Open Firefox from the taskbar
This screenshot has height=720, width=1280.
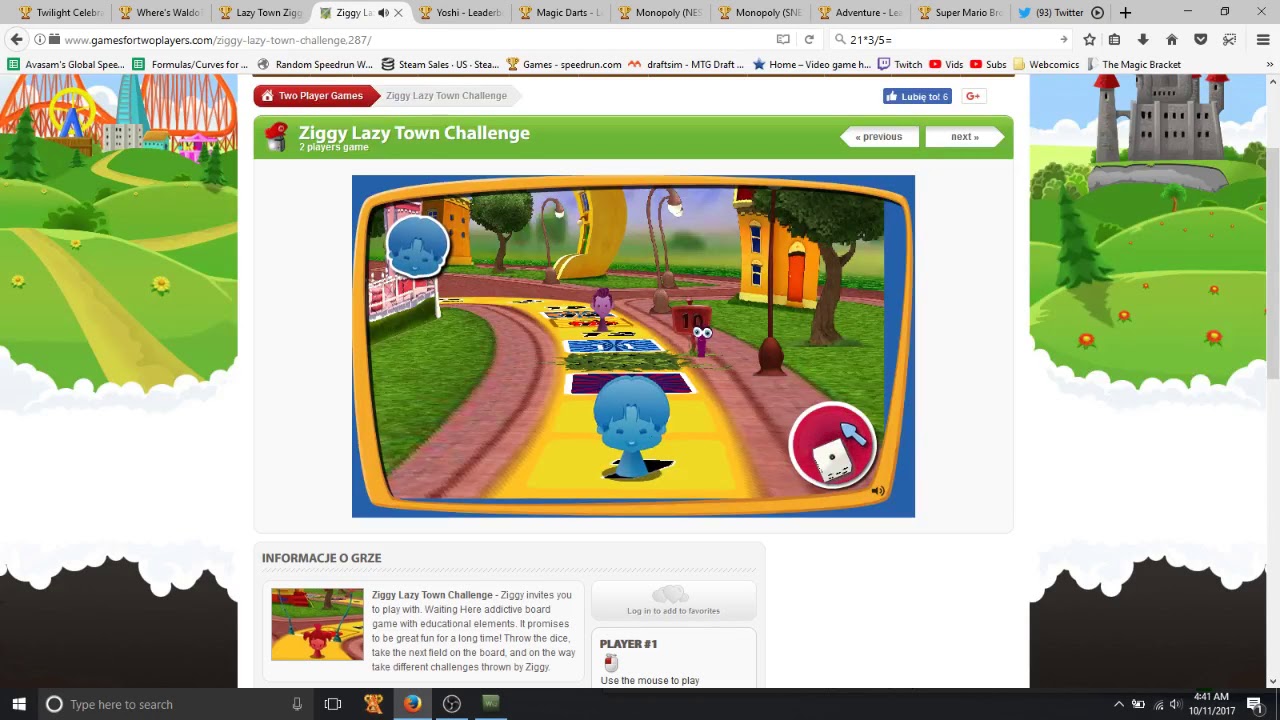pos(412,704)
